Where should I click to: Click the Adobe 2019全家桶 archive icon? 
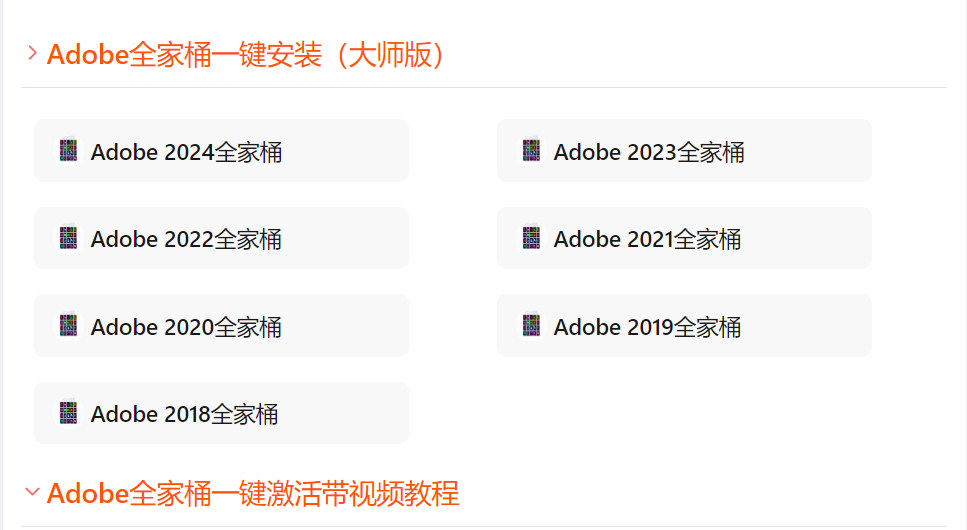[531, 326]
